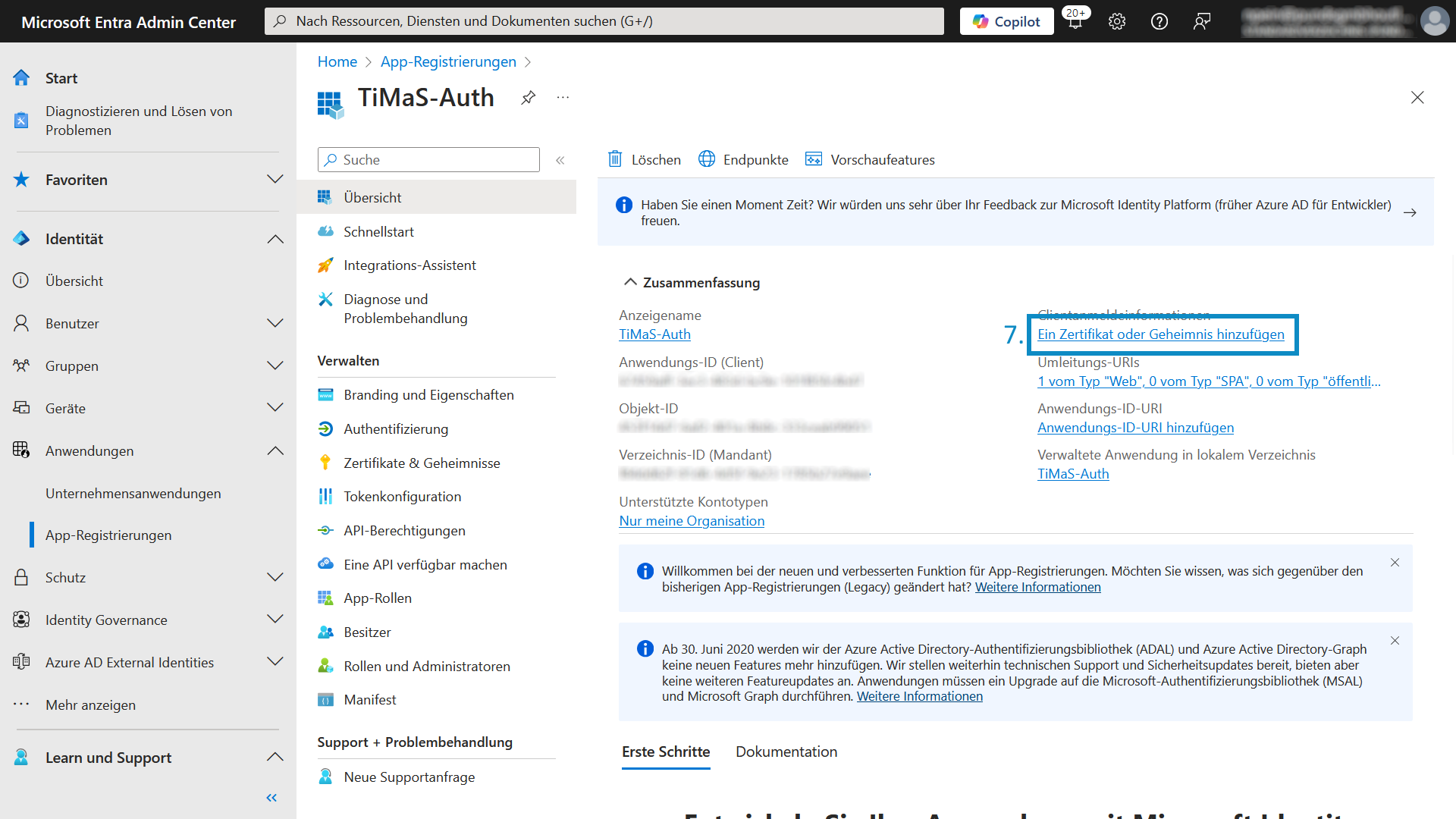
Task: Click the Löschen trash button
Action: pyautogui.click(x=645, y=160)
